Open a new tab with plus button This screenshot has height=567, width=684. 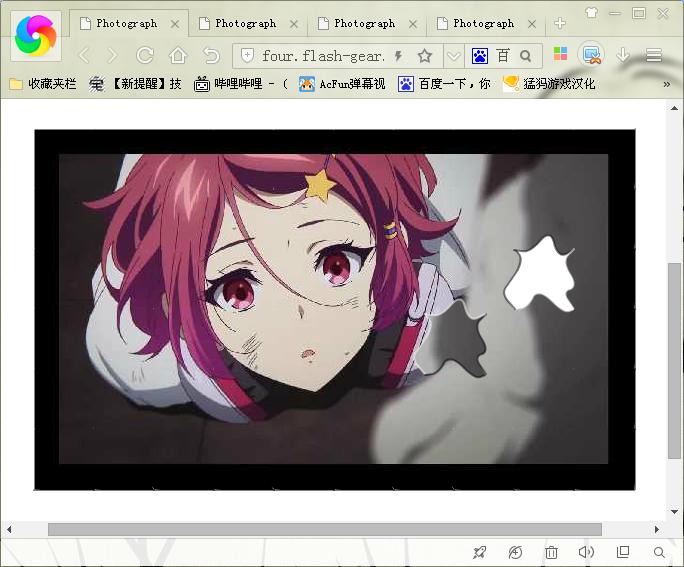click(560, 23)
